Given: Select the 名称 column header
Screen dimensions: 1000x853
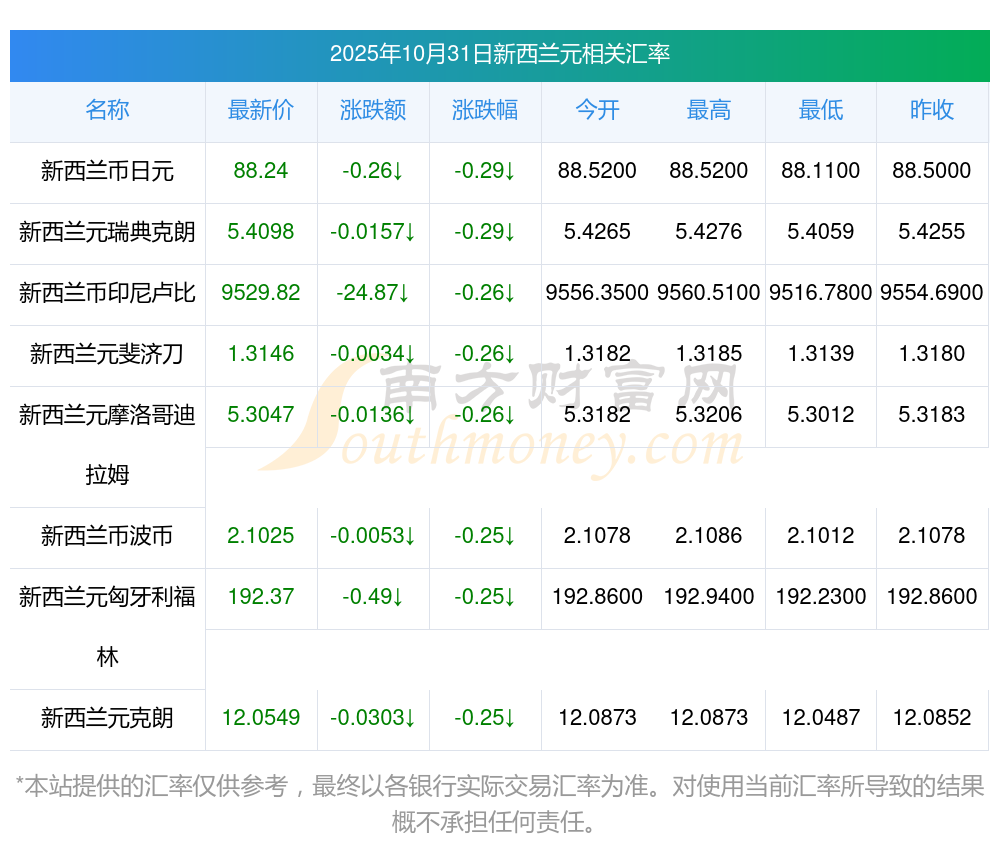Looking at the screenshot, I should (107, 110).
